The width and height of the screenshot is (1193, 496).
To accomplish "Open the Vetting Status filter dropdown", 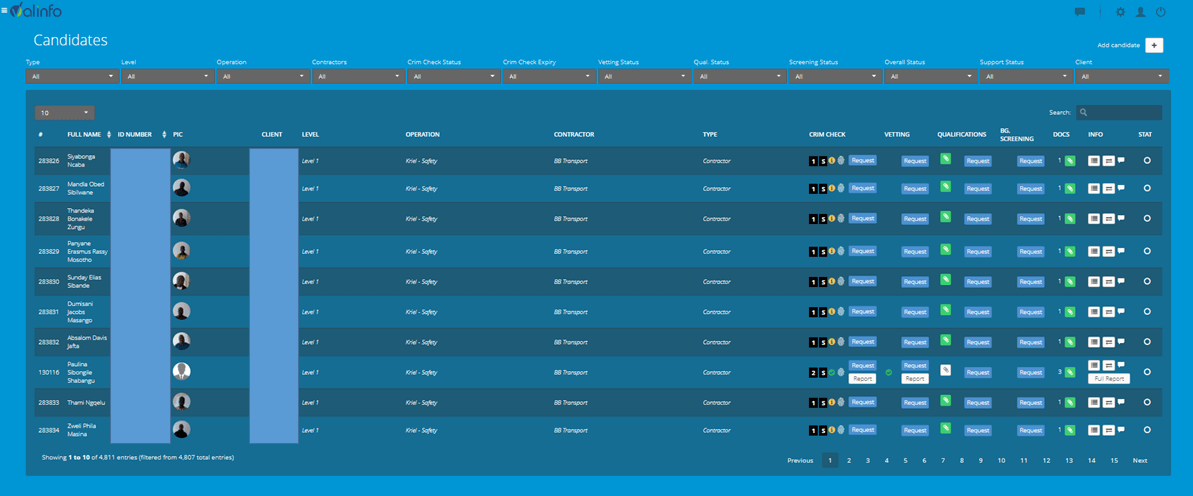I will 642,76.
